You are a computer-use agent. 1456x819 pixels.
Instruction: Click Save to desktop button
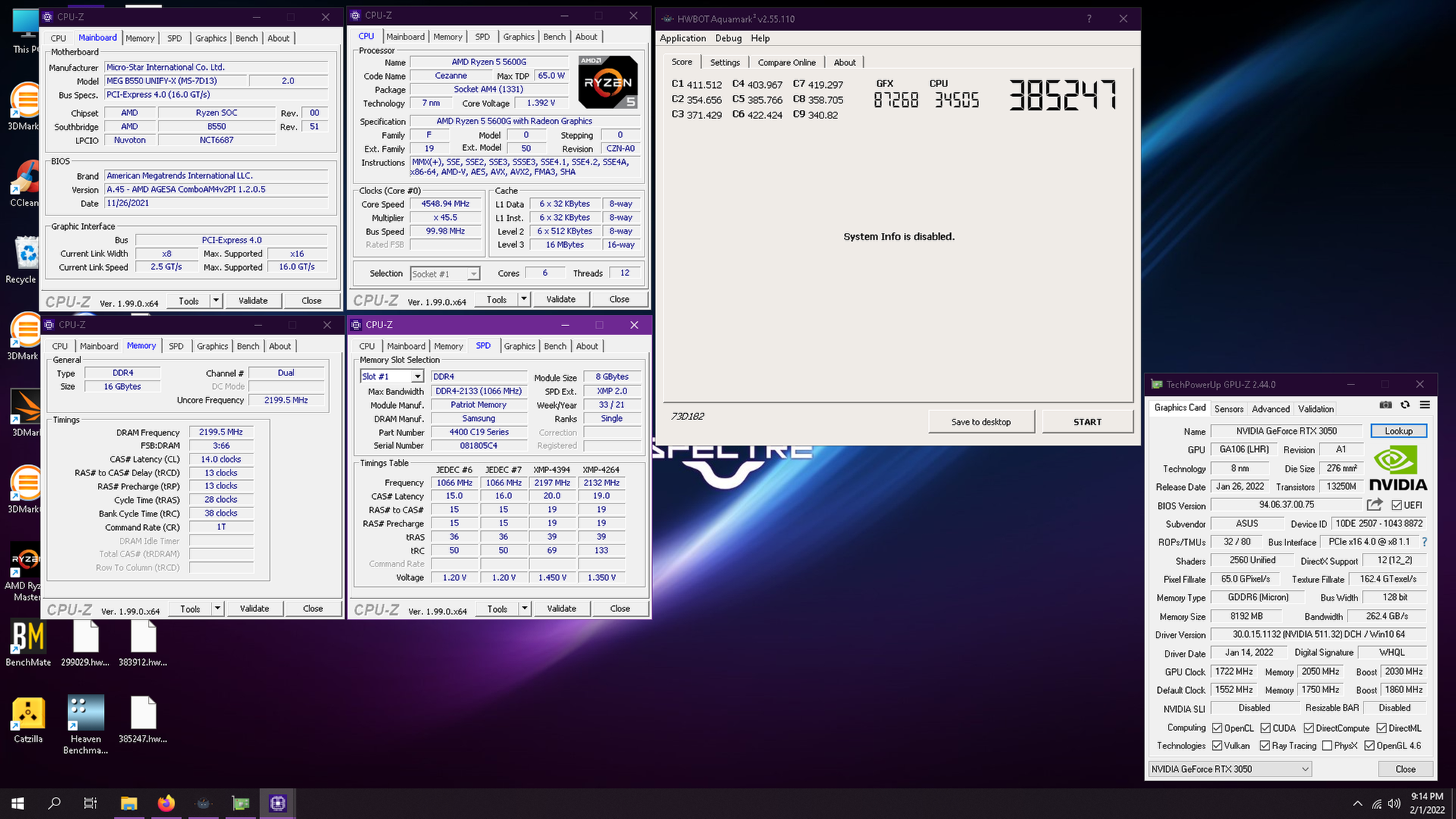(x=981, y=422)
